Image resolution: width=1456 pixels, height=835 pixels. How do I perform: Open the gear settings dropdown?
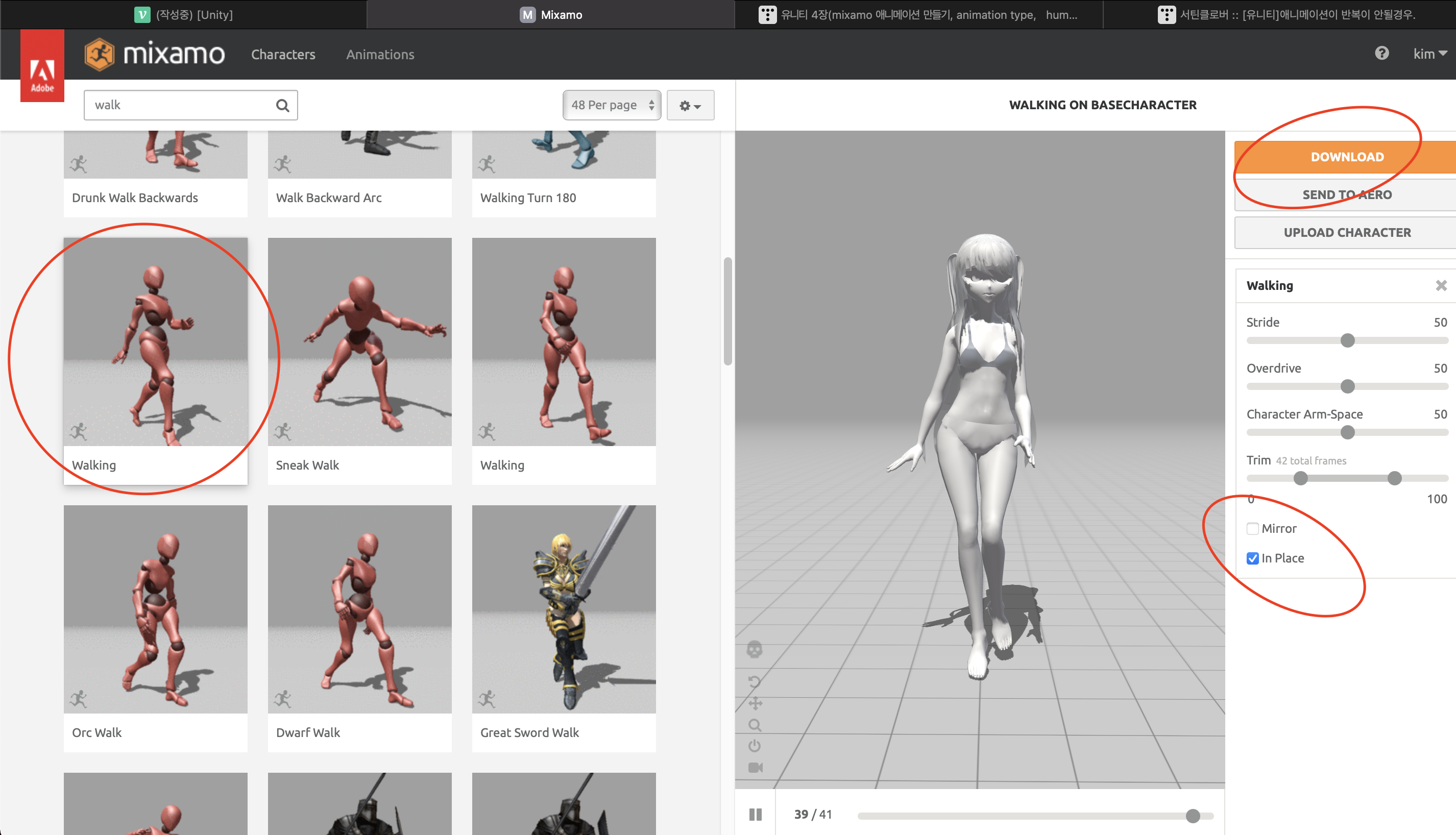click(x=690, y=106)
